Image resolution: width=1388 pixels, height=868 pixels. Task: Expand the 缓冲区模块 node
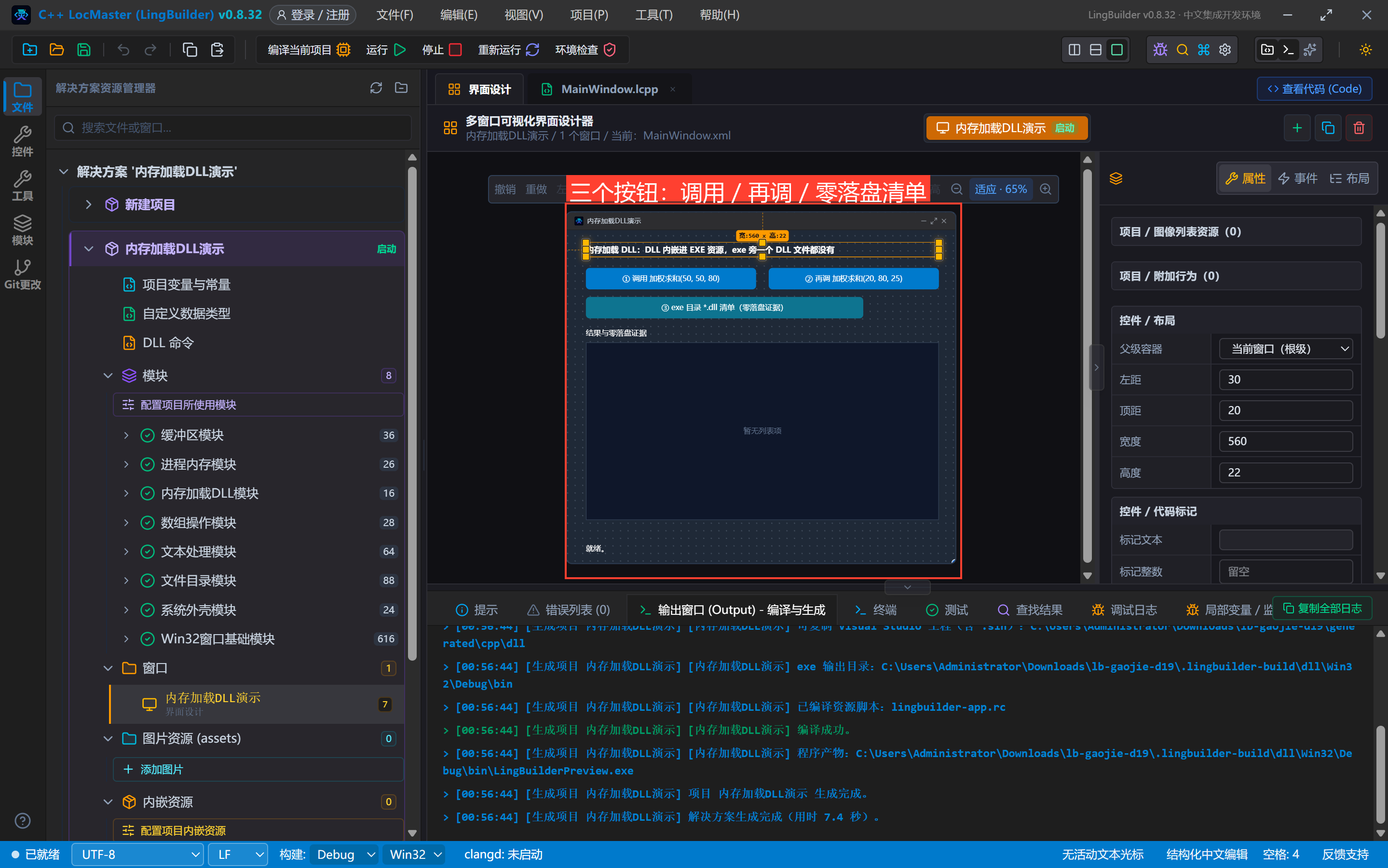[x=126, y=435]
